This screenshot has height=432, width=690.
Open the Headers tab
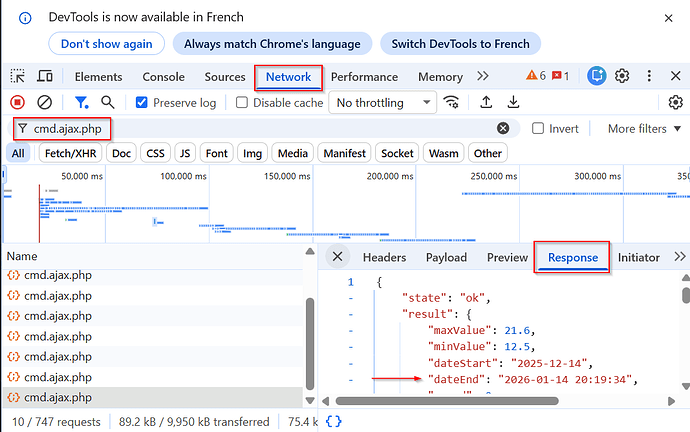tap(384, 257)
